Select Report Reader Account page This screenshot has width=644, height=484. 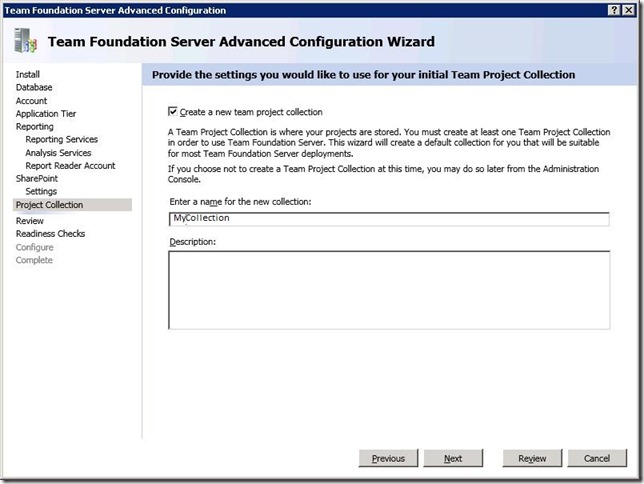coord(70,166)
